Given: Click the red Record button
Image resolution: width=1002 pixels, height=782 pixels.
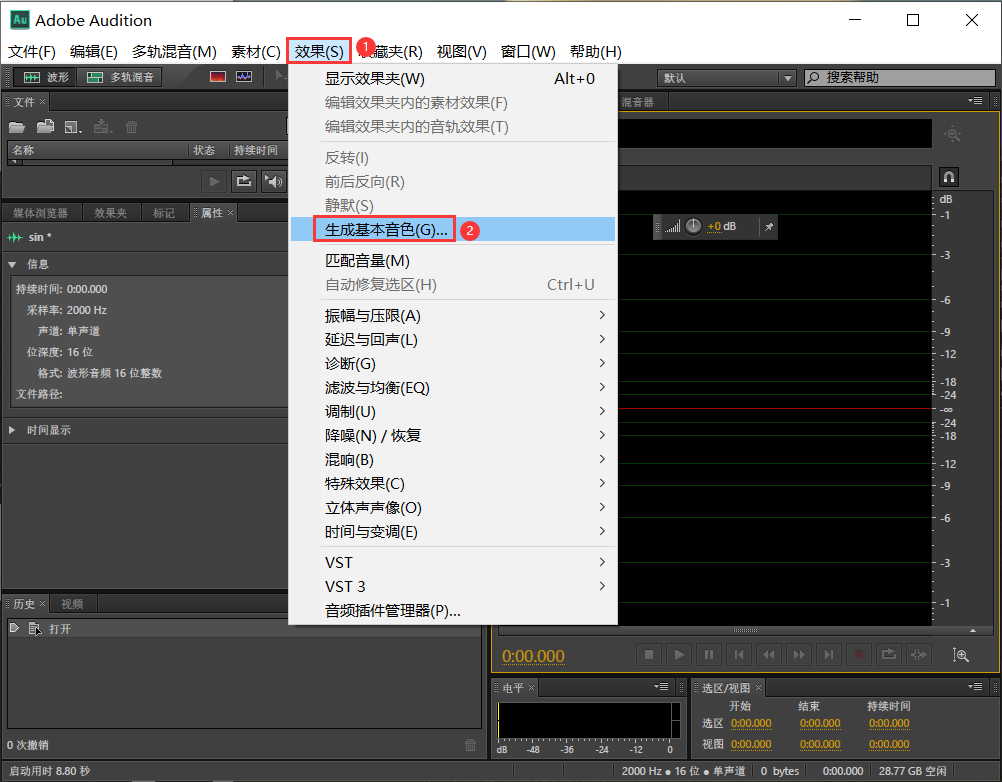Looking at the screenshot, I should point(859,655).
